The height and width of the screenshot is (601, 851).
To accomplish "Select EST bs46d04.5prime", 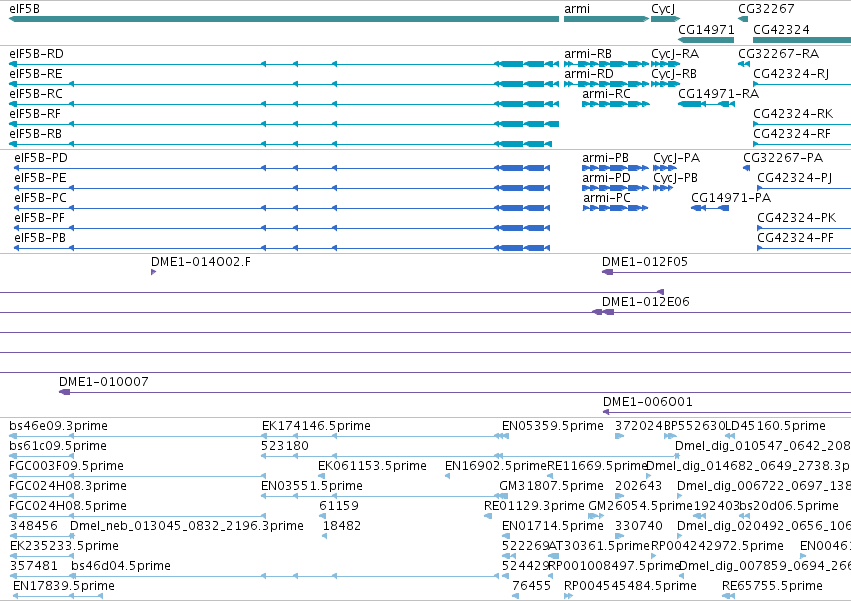I will tap(286, 576).
